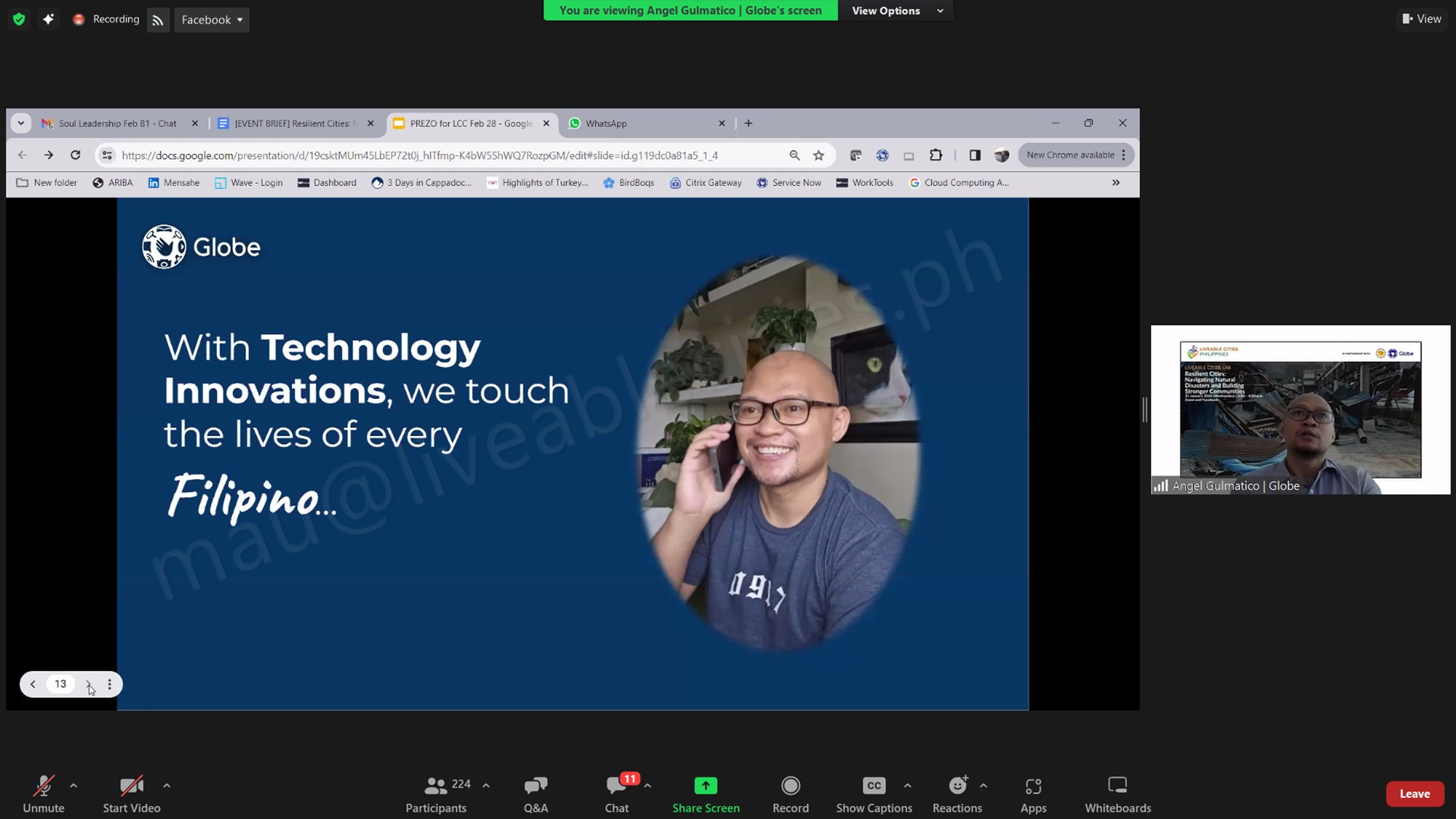Toggle Show Captions

[x=874, y=794]
